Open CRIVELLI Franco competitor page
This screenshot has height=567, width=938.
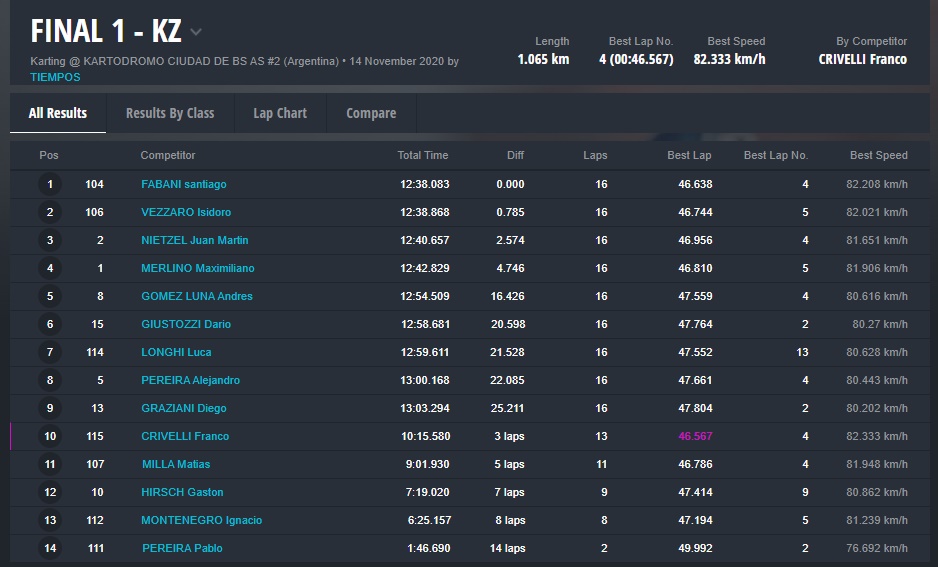(x=185, y=436)
